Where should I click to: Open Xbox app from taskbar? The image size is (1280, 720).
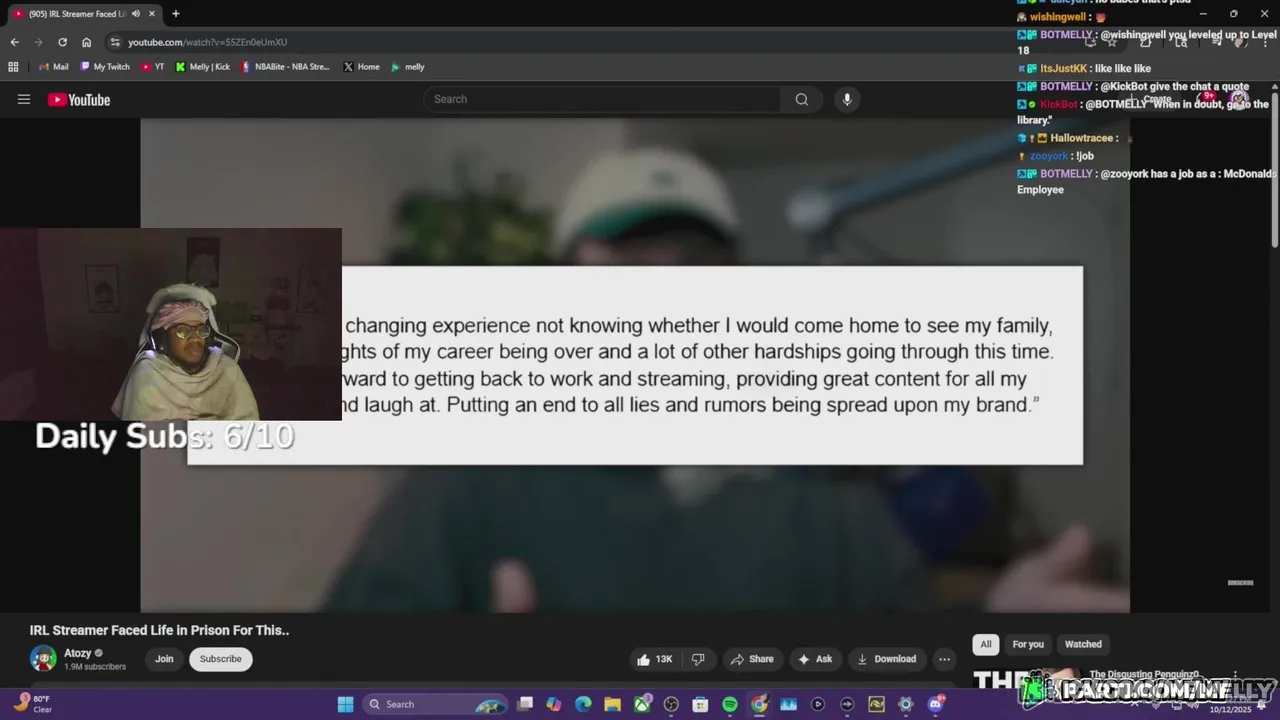[642, 704]
